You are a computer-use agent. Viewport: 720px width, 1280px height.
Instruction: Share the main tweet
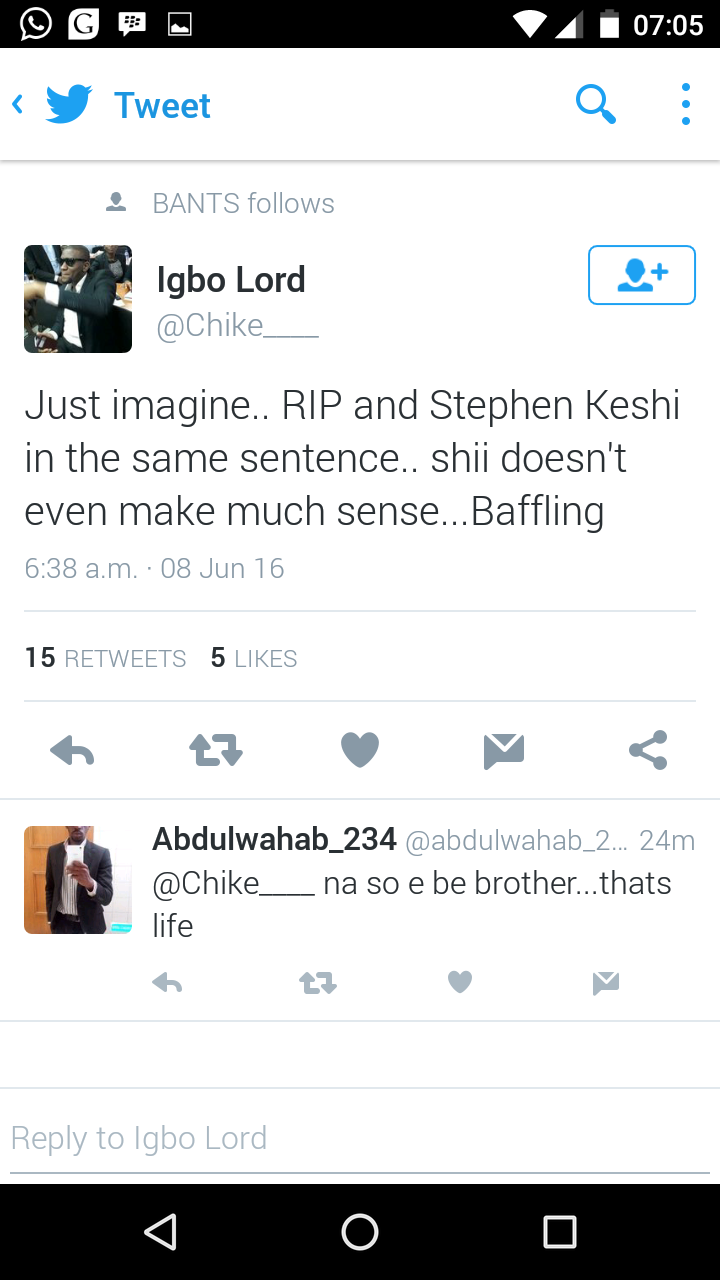point(648,750)
